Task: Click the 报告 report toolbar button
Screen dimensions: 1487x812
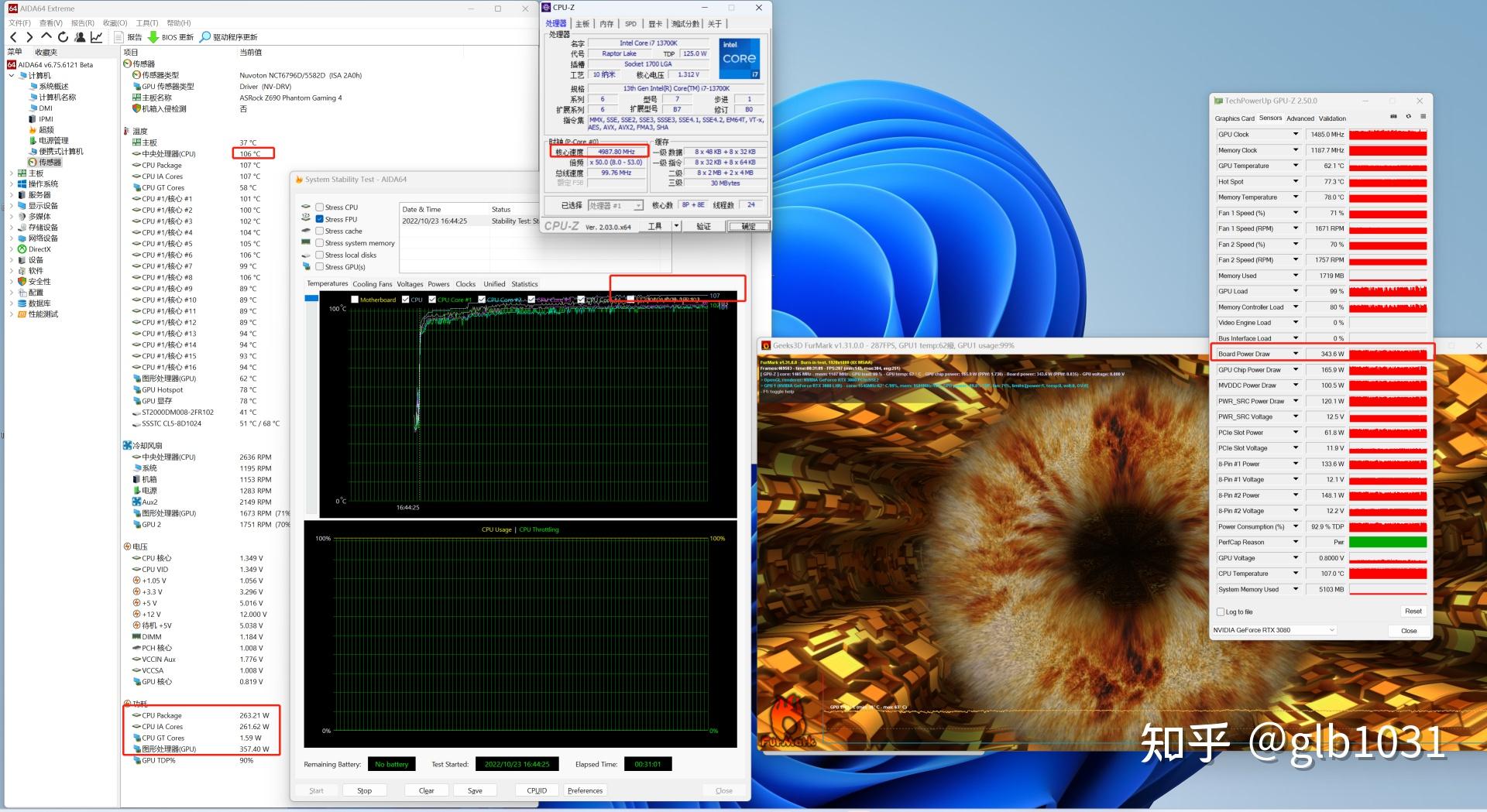Action: 128,37
